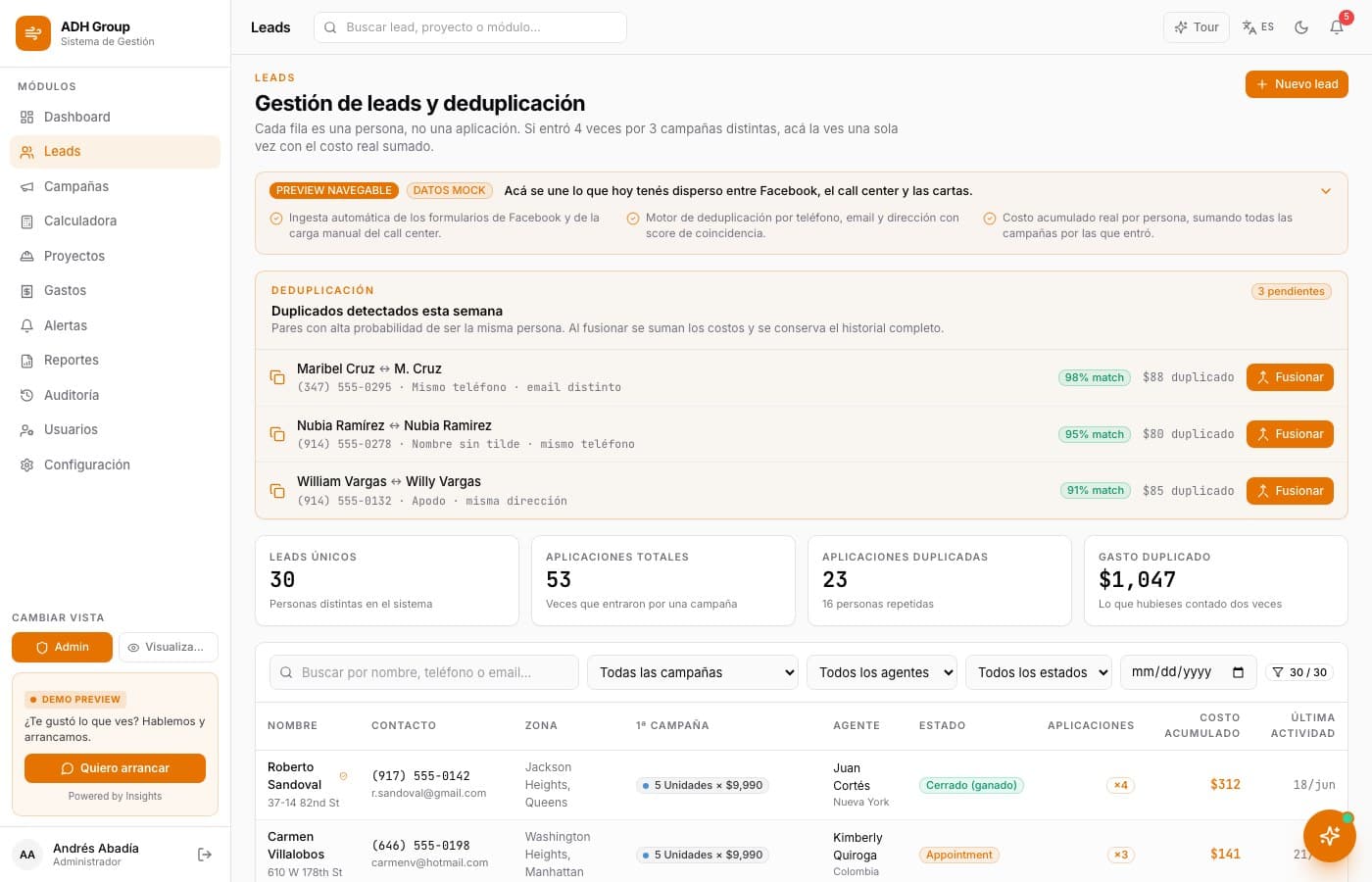Switch to Admin view
The width and height of the screenshot is (1372, 882).
coord(63,648)
